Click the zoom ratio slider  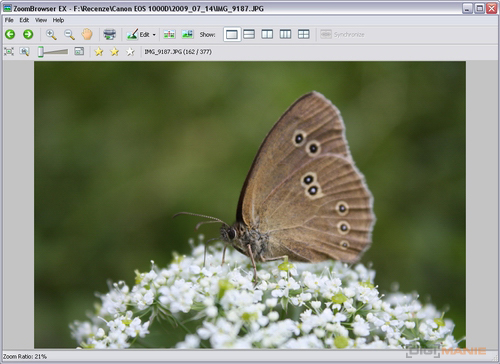pos(53,52)
